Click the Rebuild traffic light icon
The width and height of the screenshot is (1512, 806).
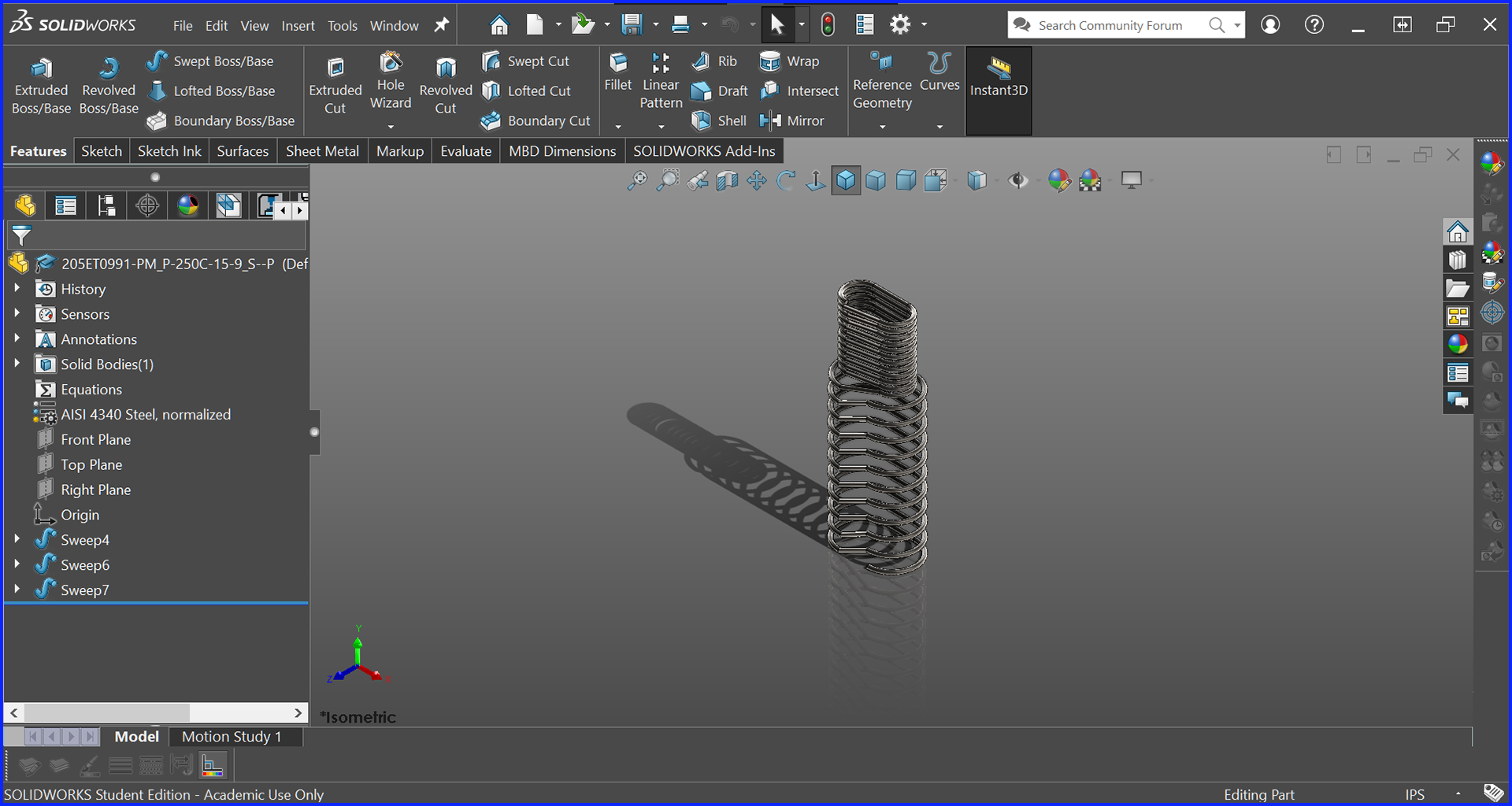coord(828,25)
